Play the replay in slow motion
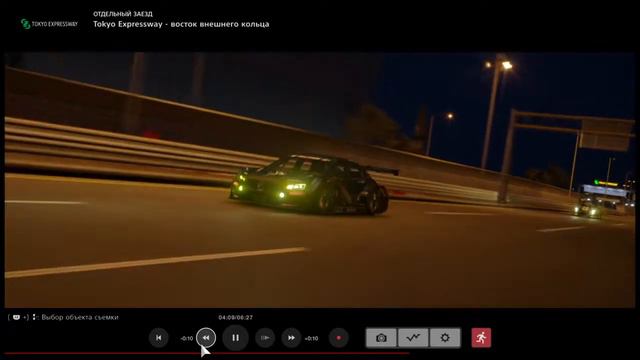This screenshot has width=640, height=360. pyautogui.click(x=265, y=338)
